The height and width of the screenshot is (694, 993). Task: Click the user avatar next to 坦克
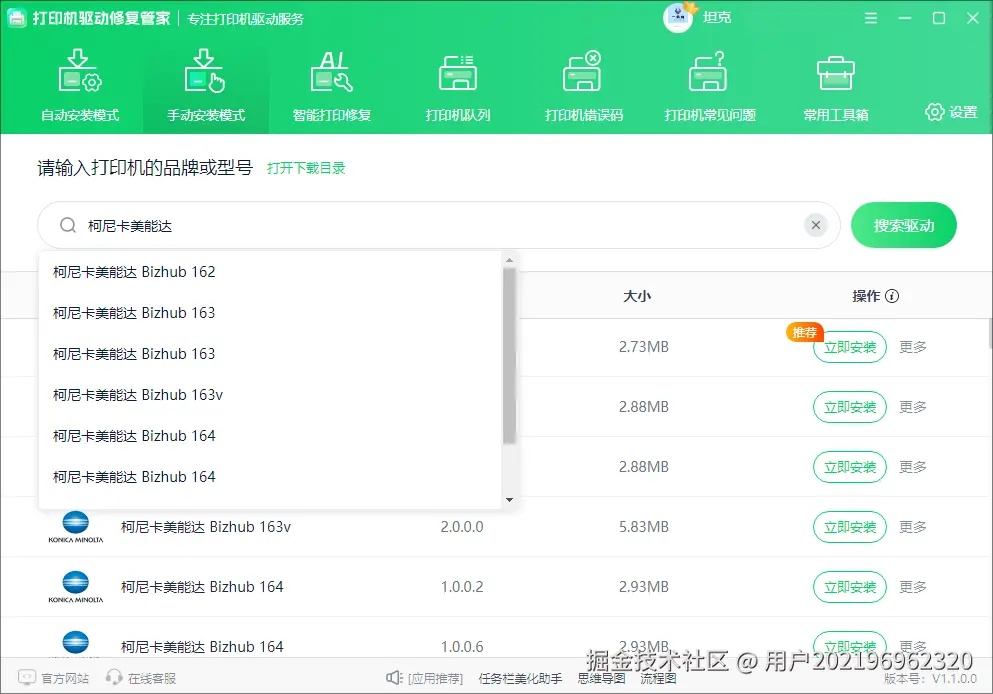[x=678, y=18]
